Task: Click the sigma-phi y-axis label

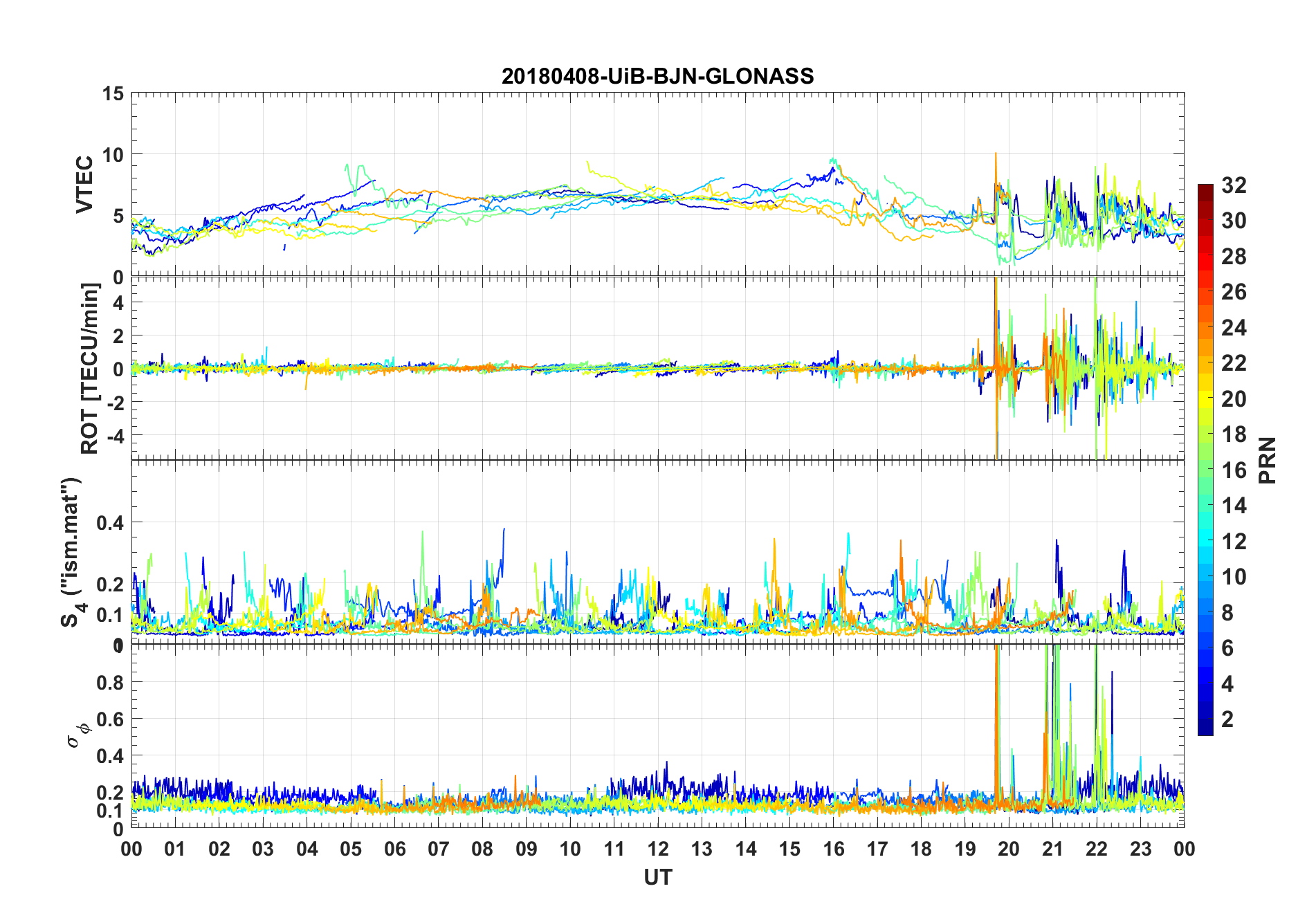Action: click(77, 735)
